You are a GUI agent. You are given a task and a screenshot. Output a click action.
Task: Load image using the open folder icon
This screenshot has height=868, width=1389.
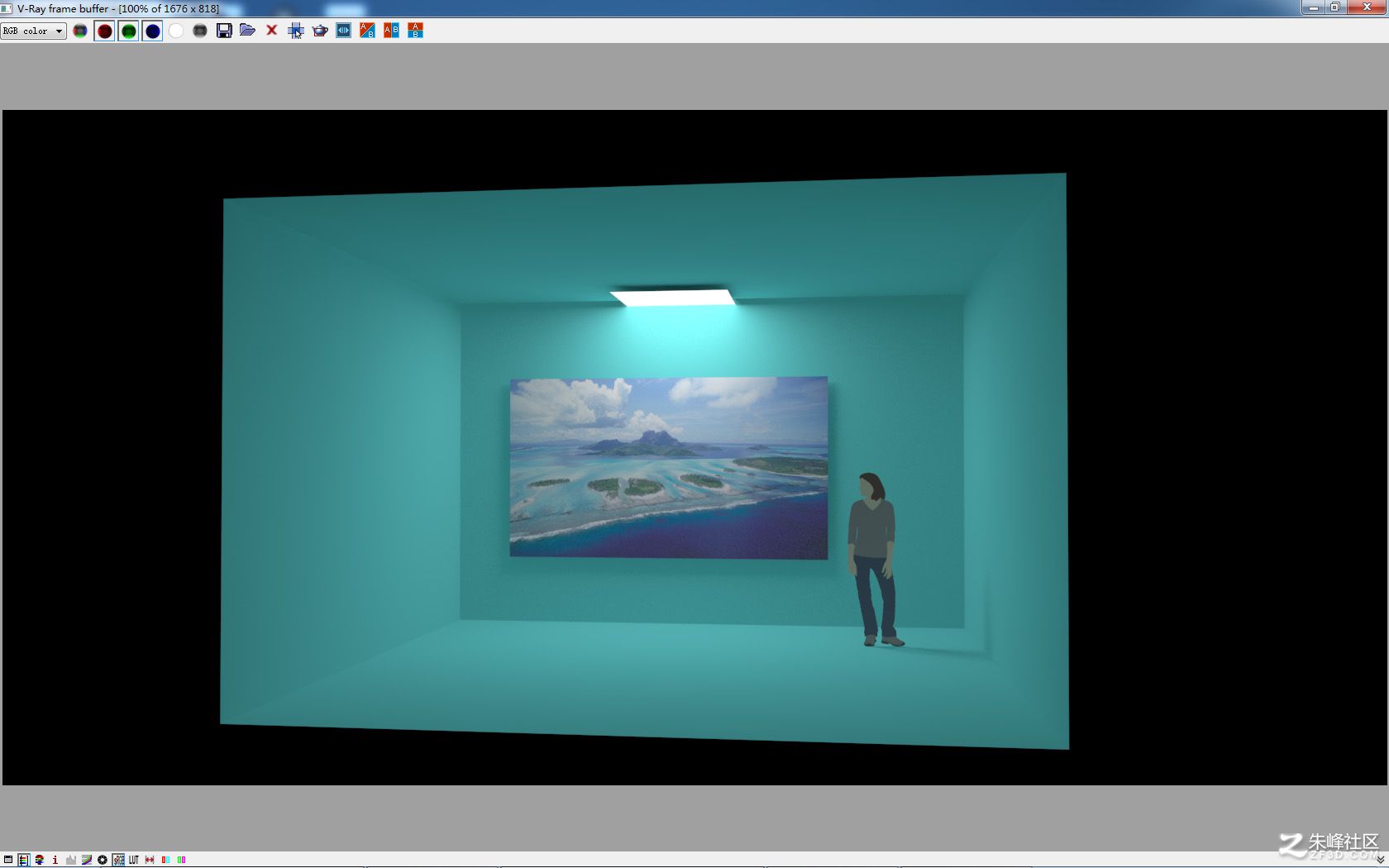pyautogui.click(x=247, y=31)
